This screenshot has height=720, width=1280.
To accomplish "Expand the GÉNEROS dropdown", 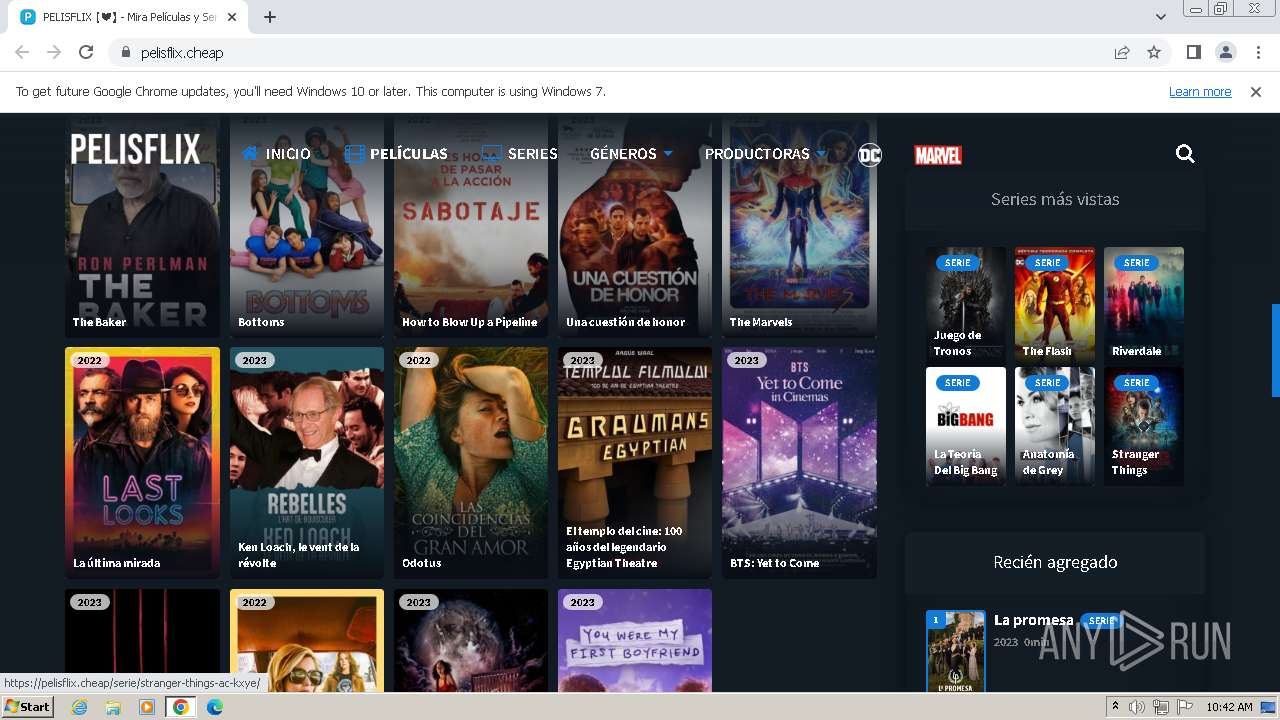I will pos(631,154).
